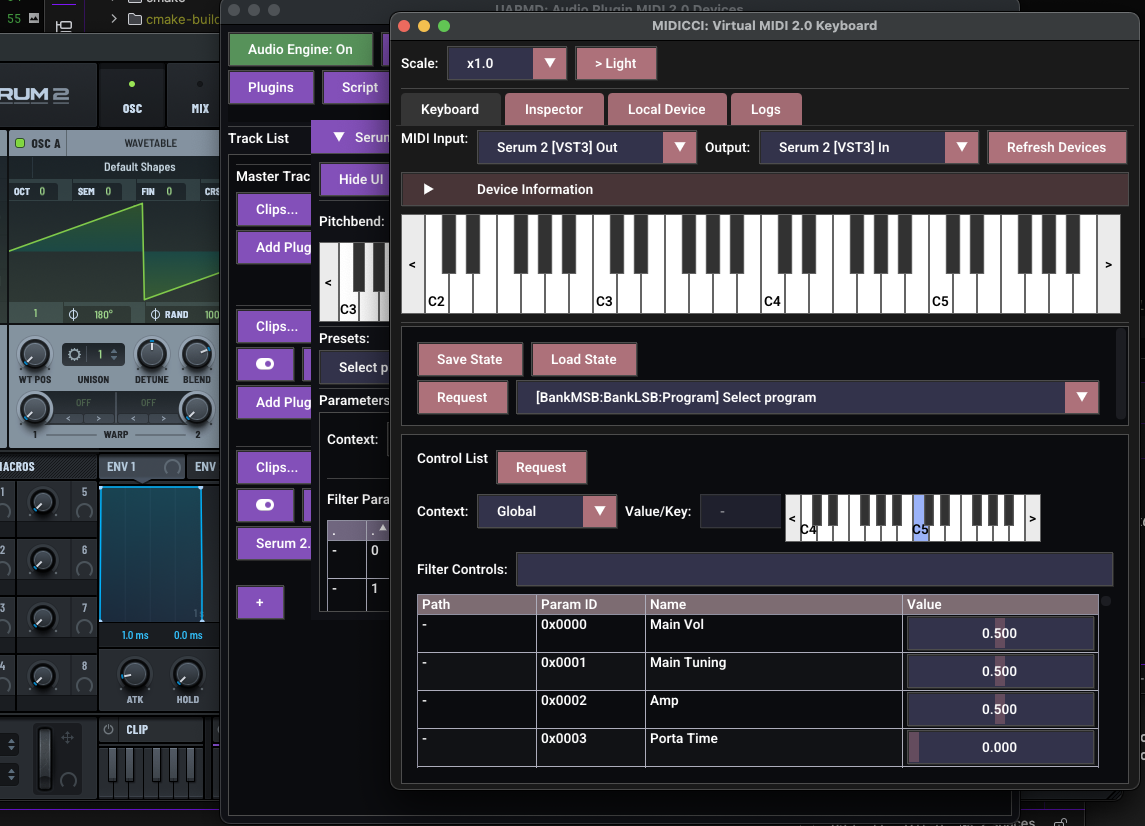Image resolution: width=1145 pixels, height=826 pixels.
Task: Shift the Pitchbend keyboard left in UAPMD
Action: 328,282
